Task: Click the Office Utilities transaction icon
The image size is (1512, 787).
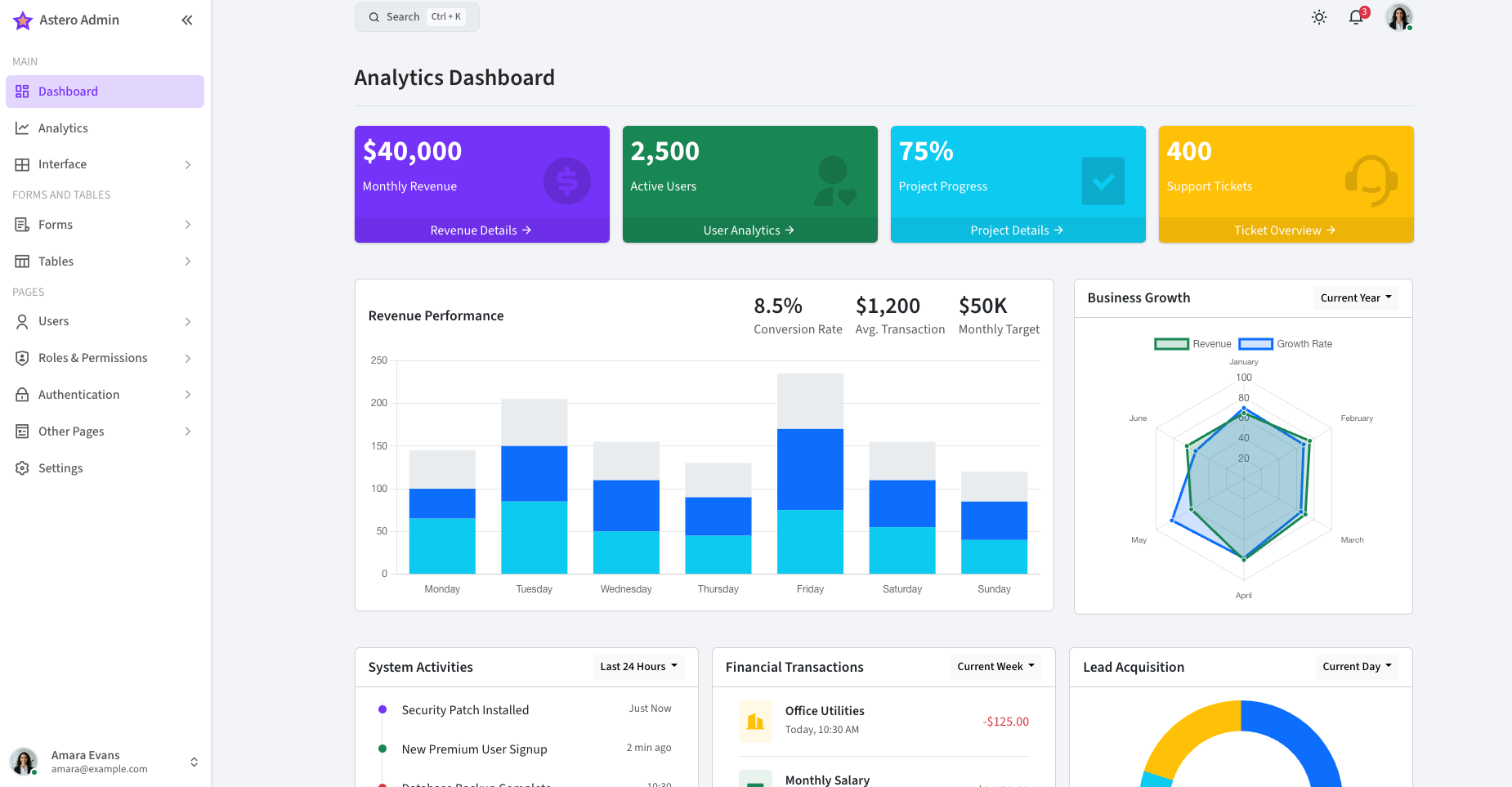Action: coord(755,721)
